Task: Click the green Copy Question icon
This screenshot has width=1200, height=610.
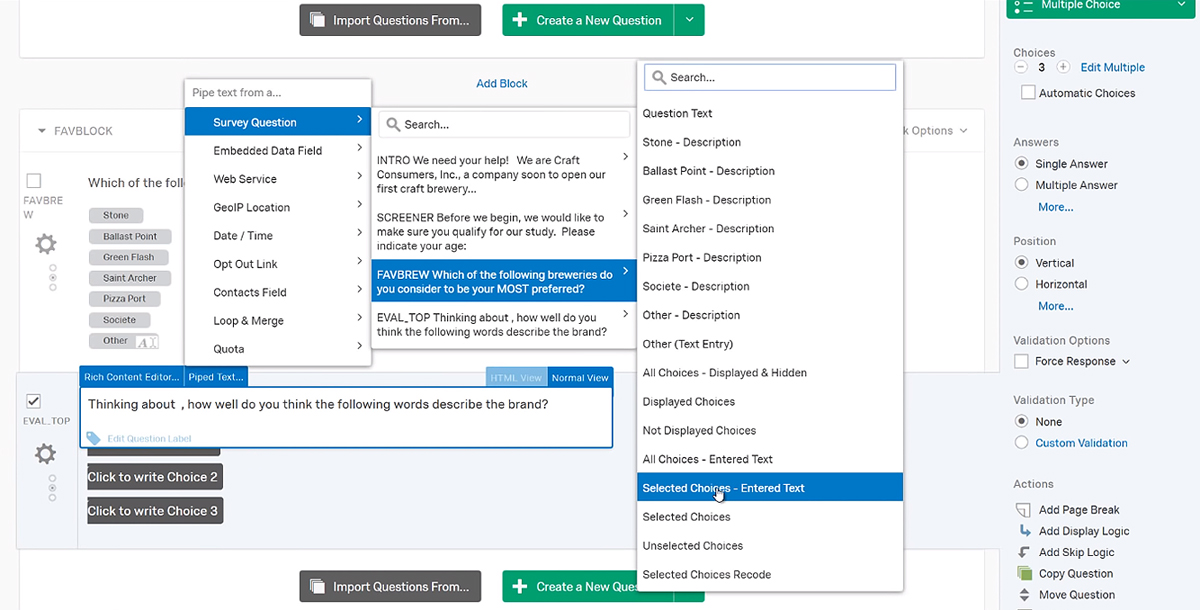Action: tap(1023, 573)
